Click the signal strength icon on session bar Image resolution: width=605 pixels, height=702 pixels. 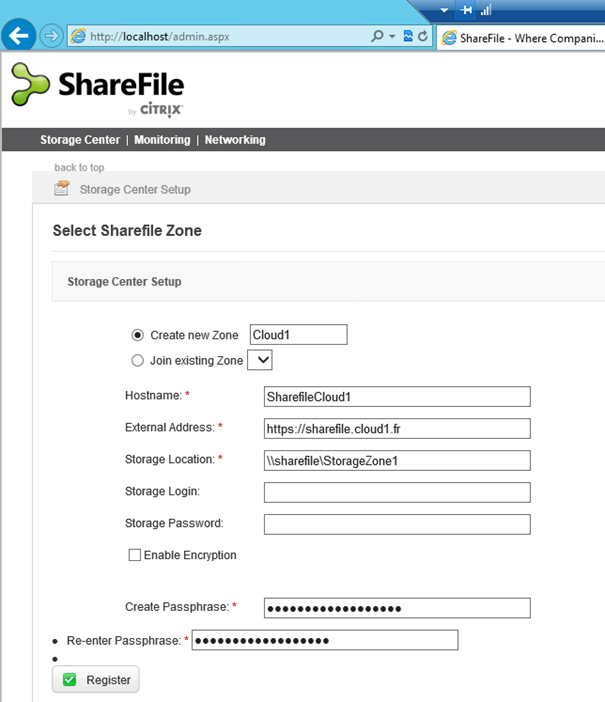[x=486, y=10]
